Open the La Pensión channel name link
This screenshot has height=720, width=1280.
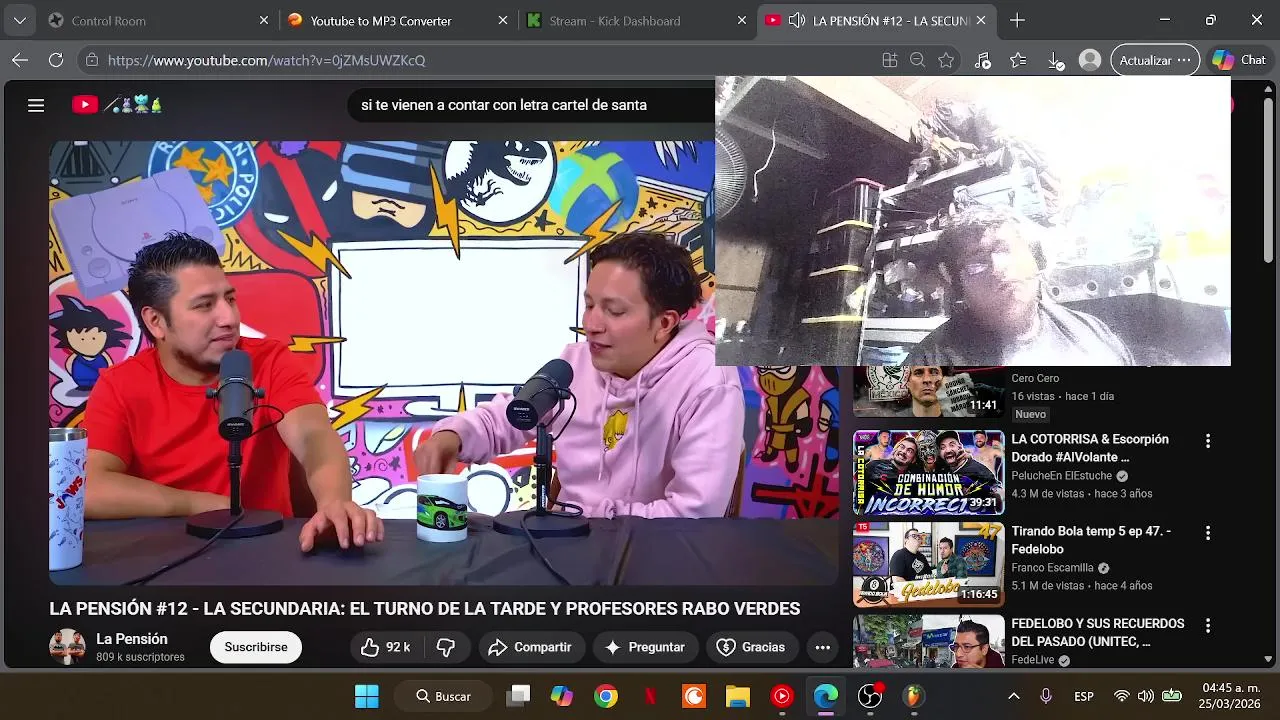[132, 639]
